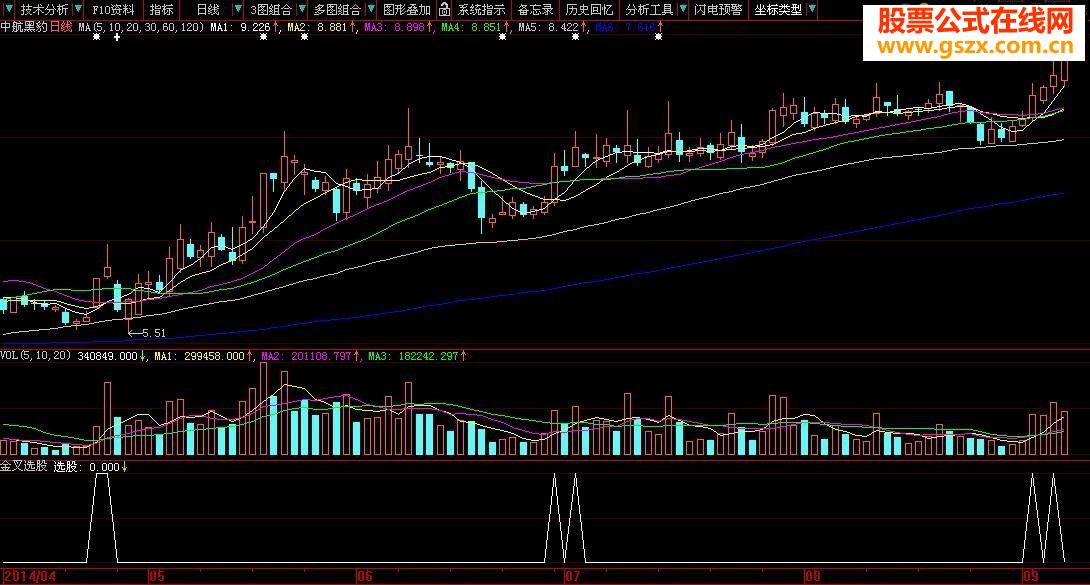Click the 09 month marker on the time axis
The height and width of the screenshot is (585, 1090).
[1032, 576]
